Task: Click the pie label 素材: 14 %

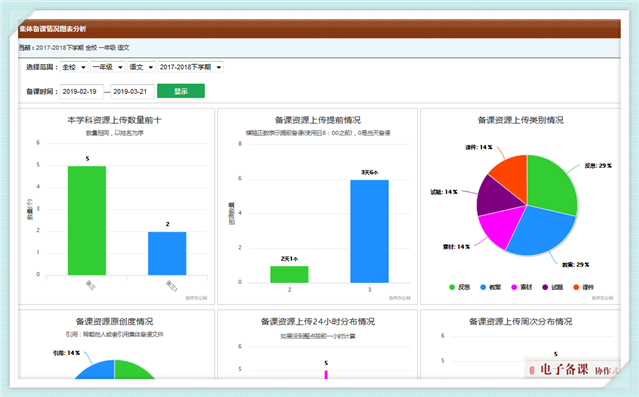Action: [456, 247]
